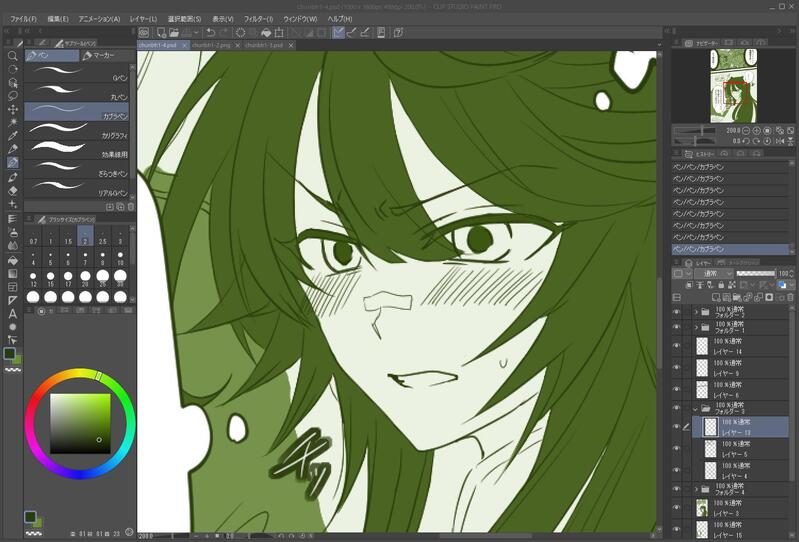The width and height of the screenshot is (799, 542).
Task: Click the New canvas icon
Action: (161, 33)
